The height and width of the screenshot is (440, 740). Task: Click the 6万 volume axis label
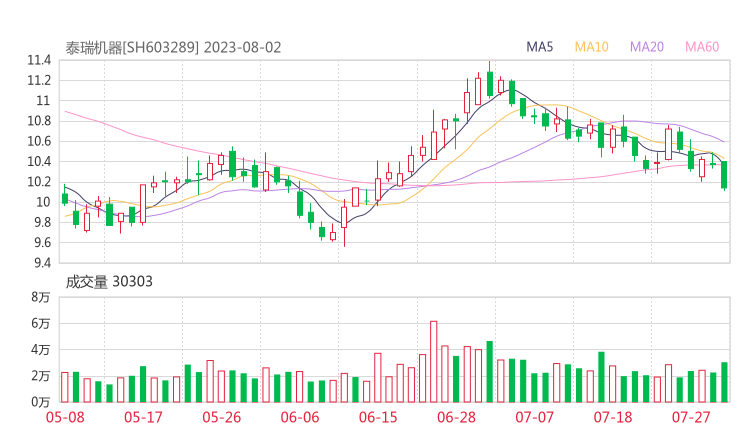click(x=41, y=323)
